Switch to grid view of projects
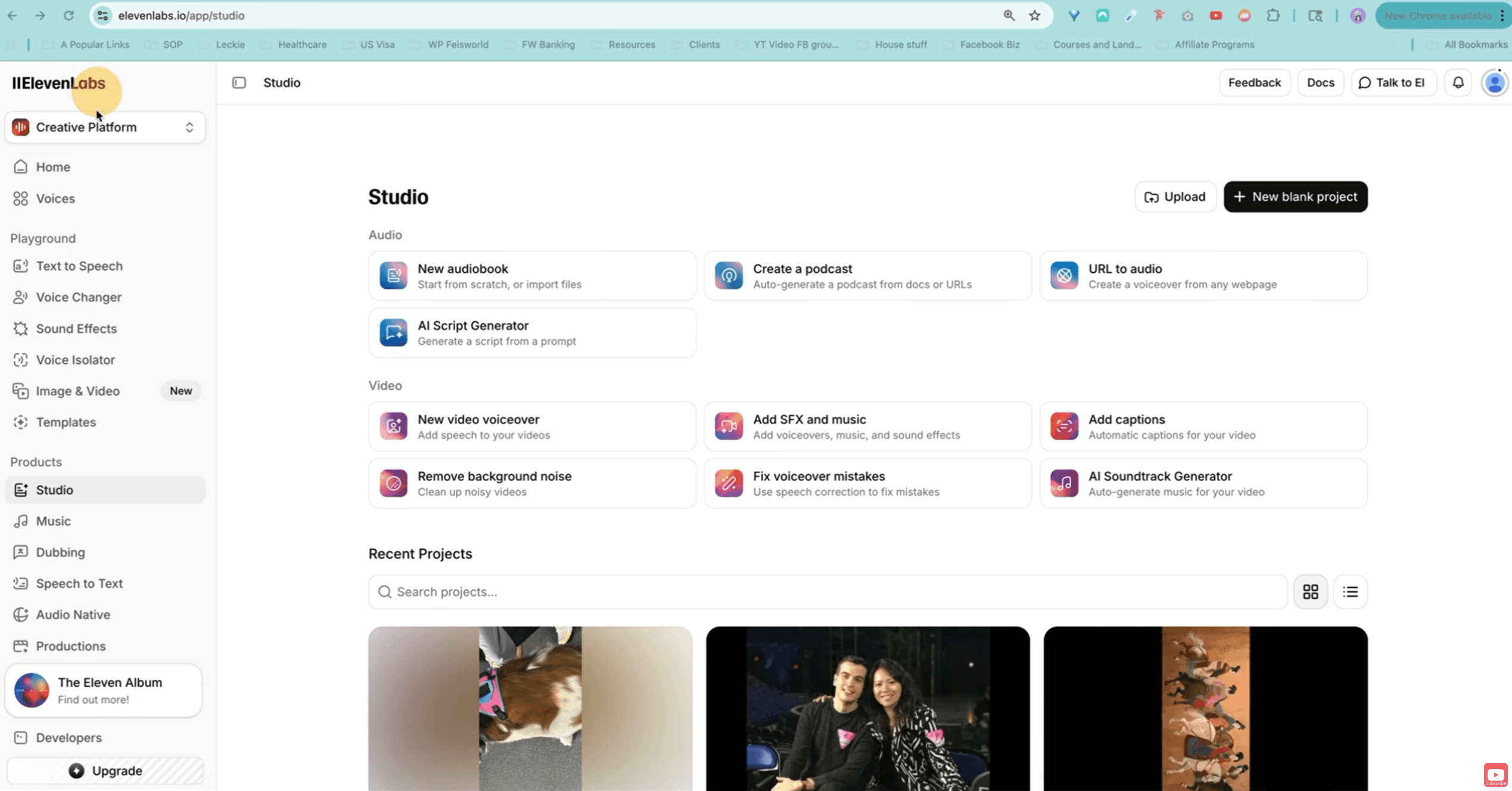This screenshot has height=791, width=1512. [x=1310, y=591]
